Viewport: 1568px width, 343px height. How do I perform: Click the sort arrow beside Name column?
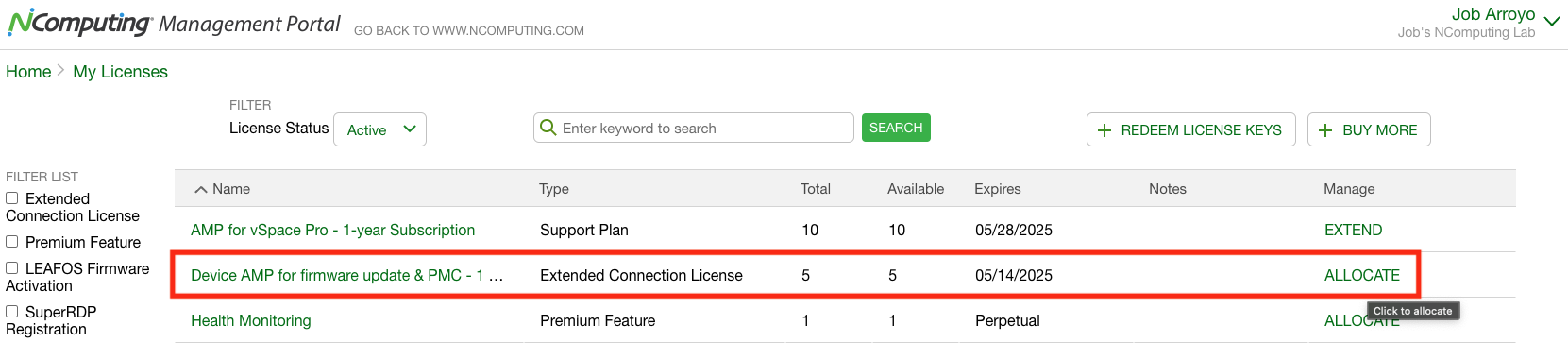tap(200, 189)
